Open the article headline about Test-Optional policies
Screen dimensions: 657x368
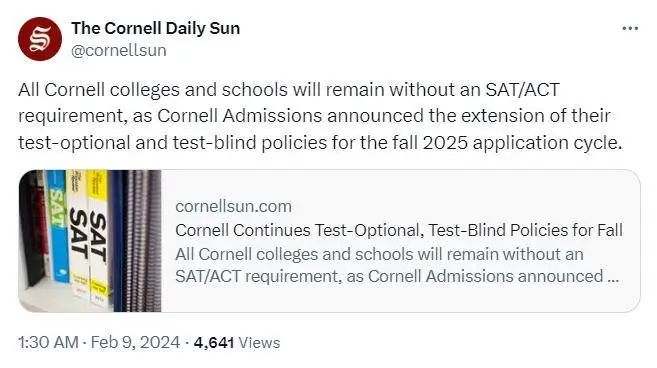(399, 230)
